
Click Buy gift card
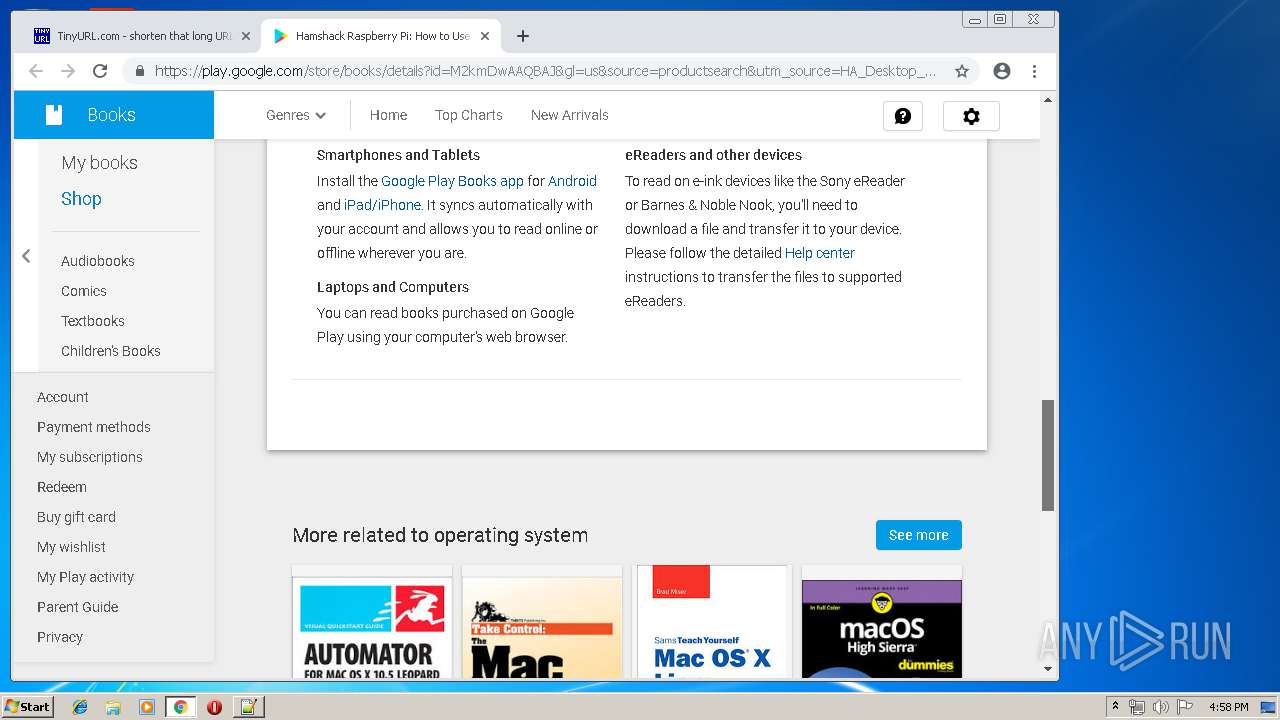pos(77,517)
